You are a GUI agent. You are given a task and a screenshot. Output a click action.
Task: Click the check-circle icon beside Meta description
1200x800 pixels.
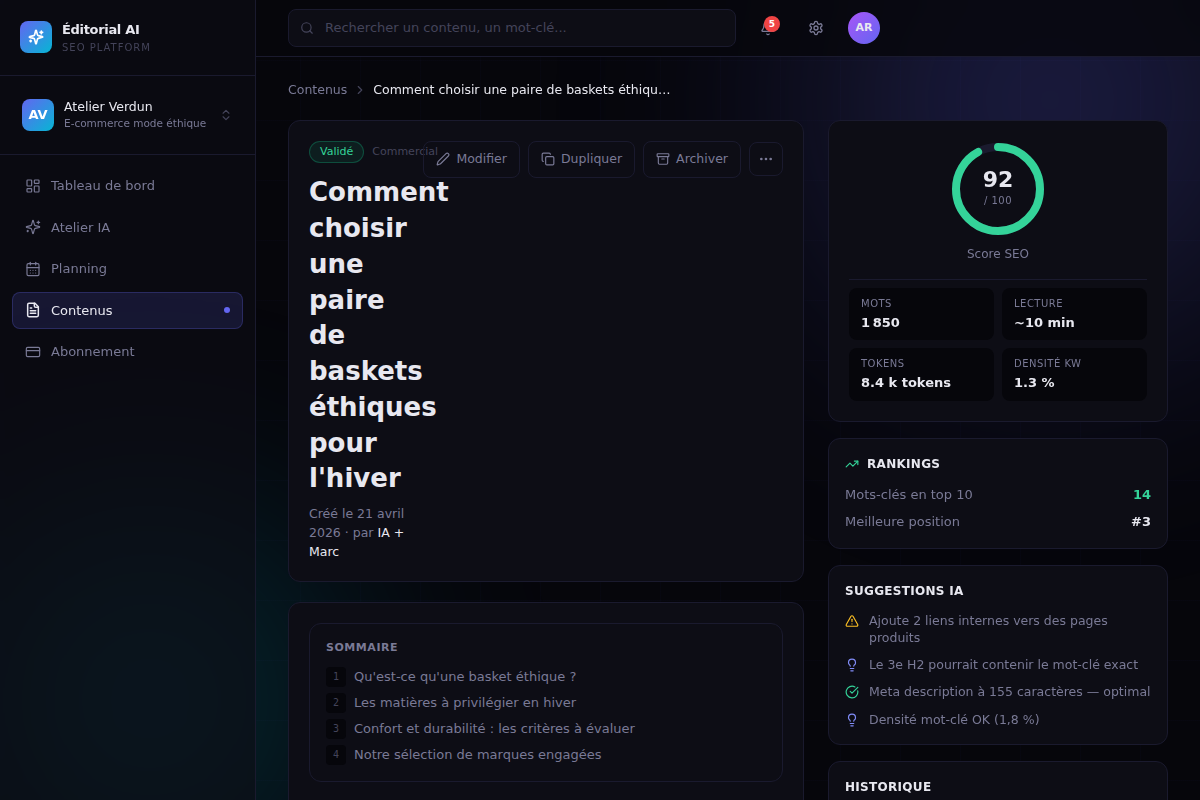pos(852,692)
